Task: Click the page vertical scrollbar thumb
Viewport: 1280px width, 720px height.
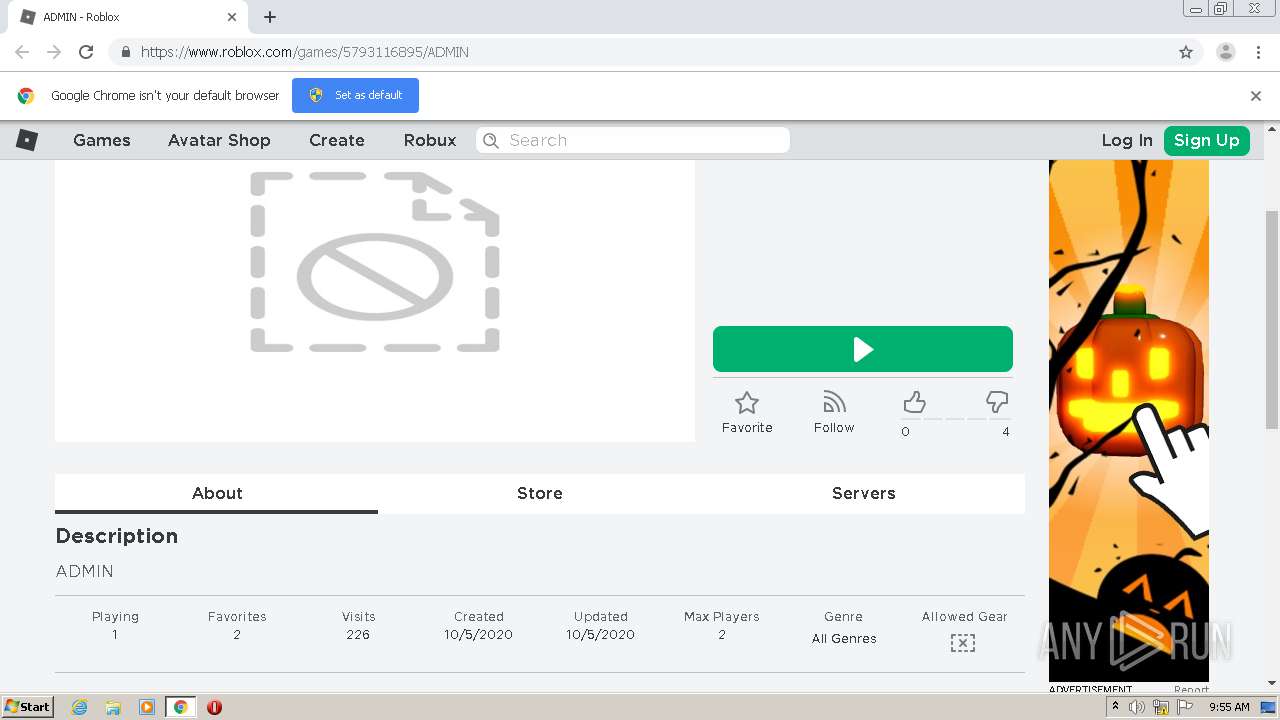Action: (1272, 320)
